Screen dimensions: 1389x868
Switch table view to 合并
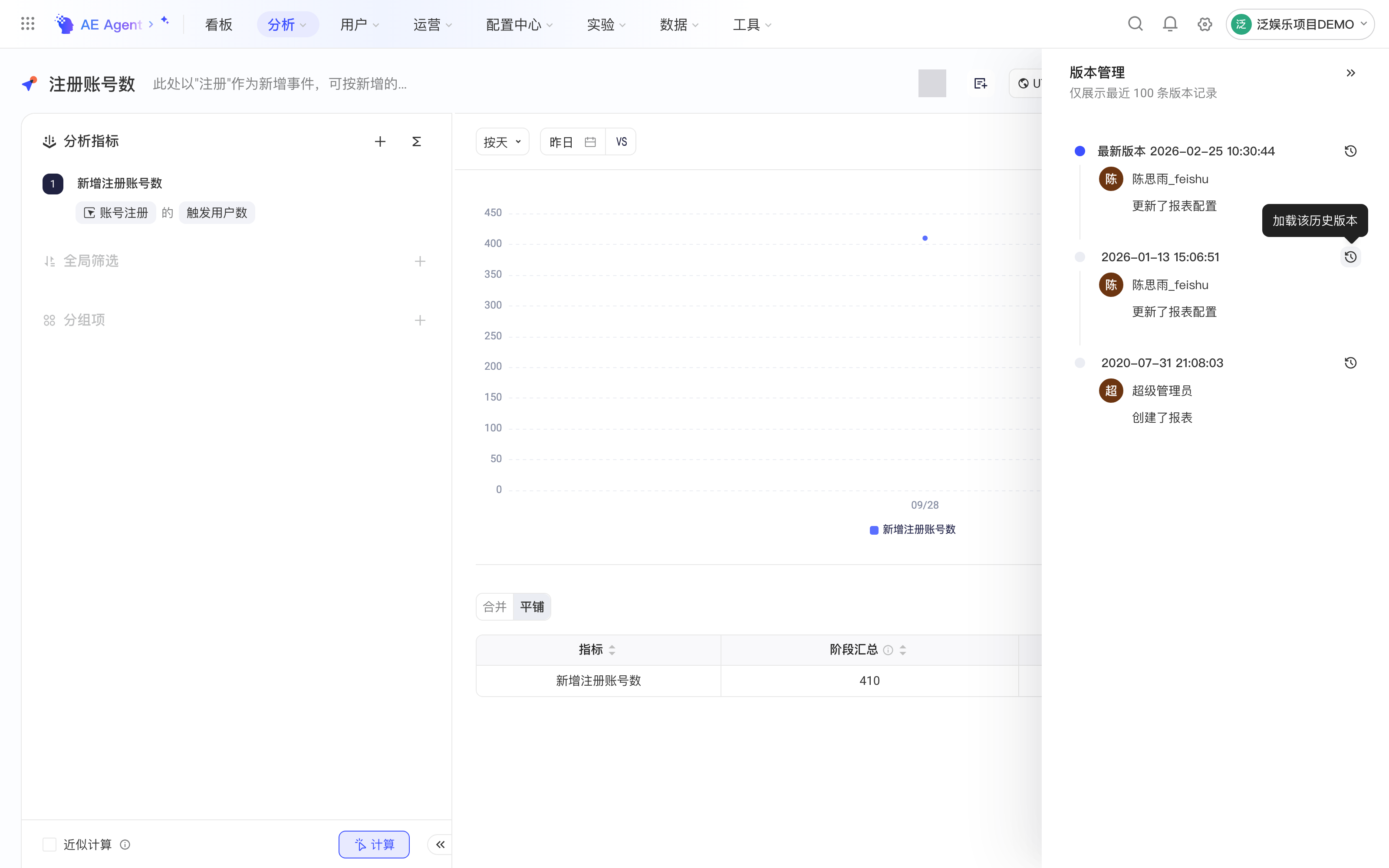(x=495, y=607)
